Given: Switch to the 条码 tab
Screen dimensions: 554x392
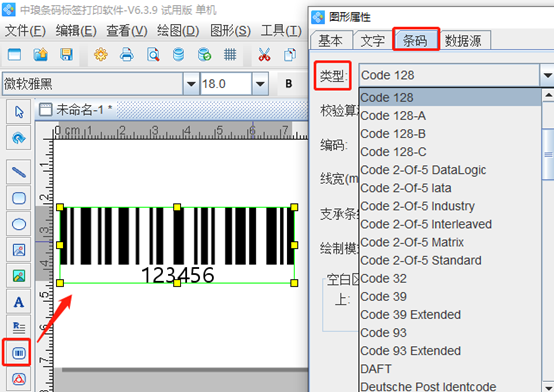Looking at the screenshot, I should pos(416,40).
